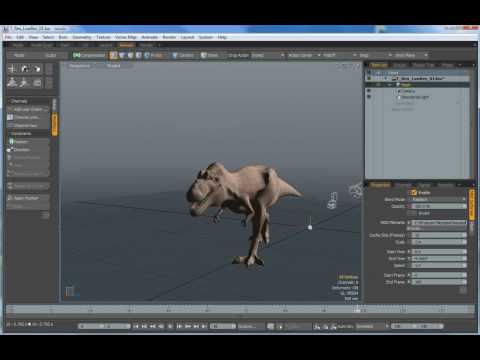Jump to first frame in transport controls
This screenshot has width=480, height=360.
(136, 326)
